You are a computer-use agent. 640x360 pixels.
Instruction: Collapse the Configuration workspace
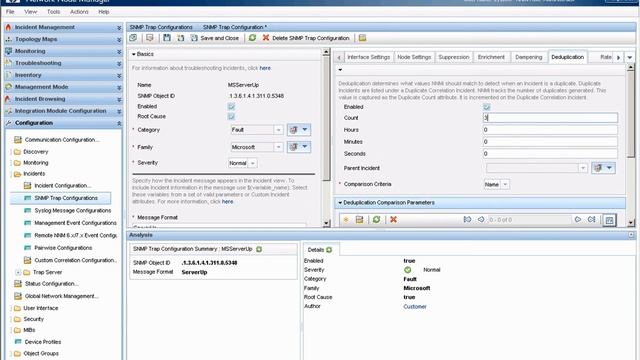119,123
